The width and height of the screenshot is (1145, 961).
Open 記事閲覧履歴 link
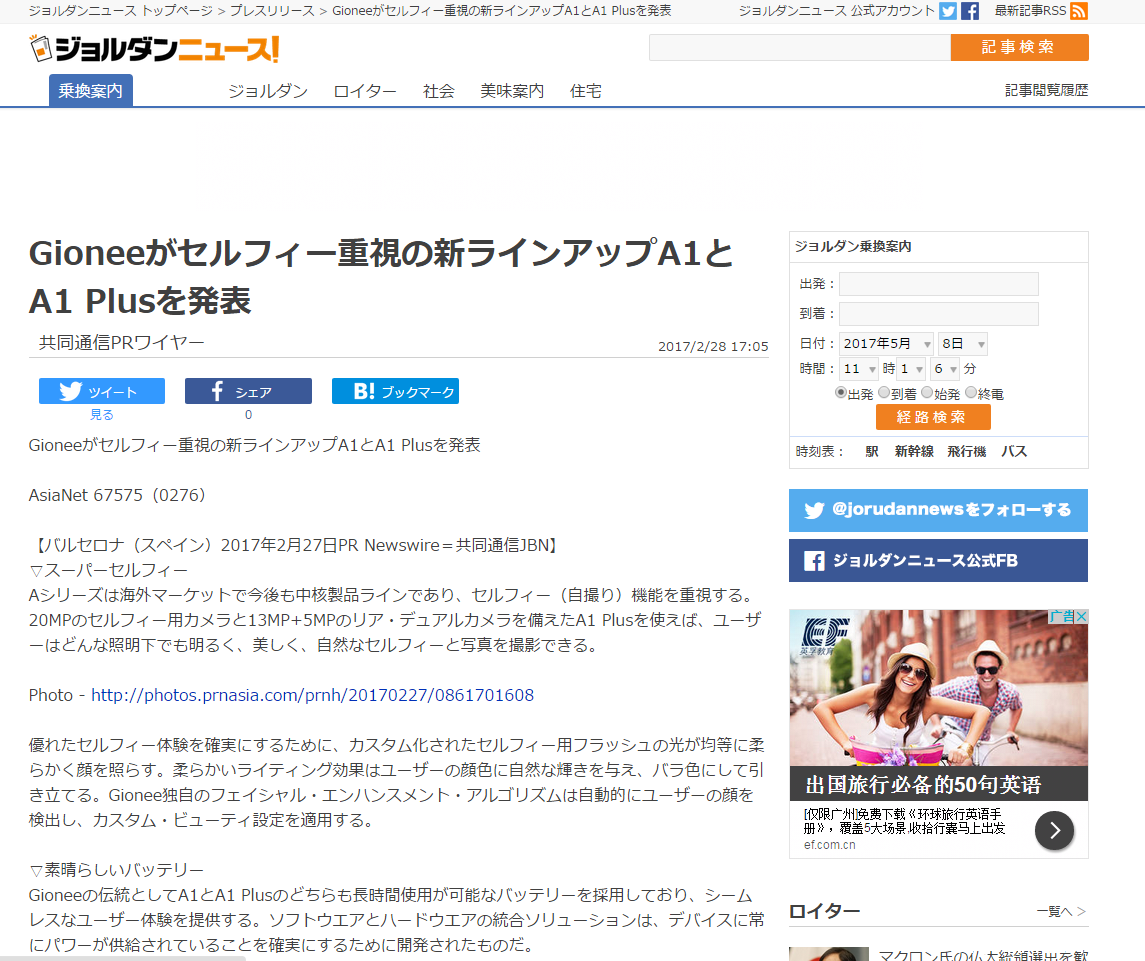pyautogui.click(x=1046, y=90)
